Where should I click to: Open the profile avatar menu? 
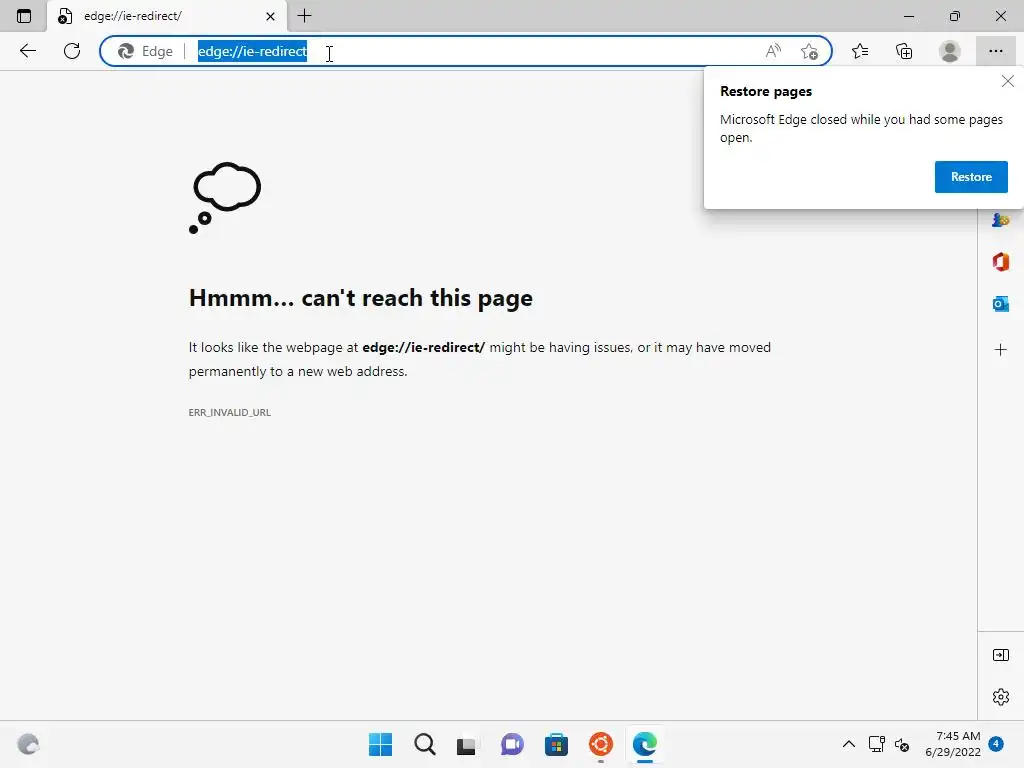950,51
